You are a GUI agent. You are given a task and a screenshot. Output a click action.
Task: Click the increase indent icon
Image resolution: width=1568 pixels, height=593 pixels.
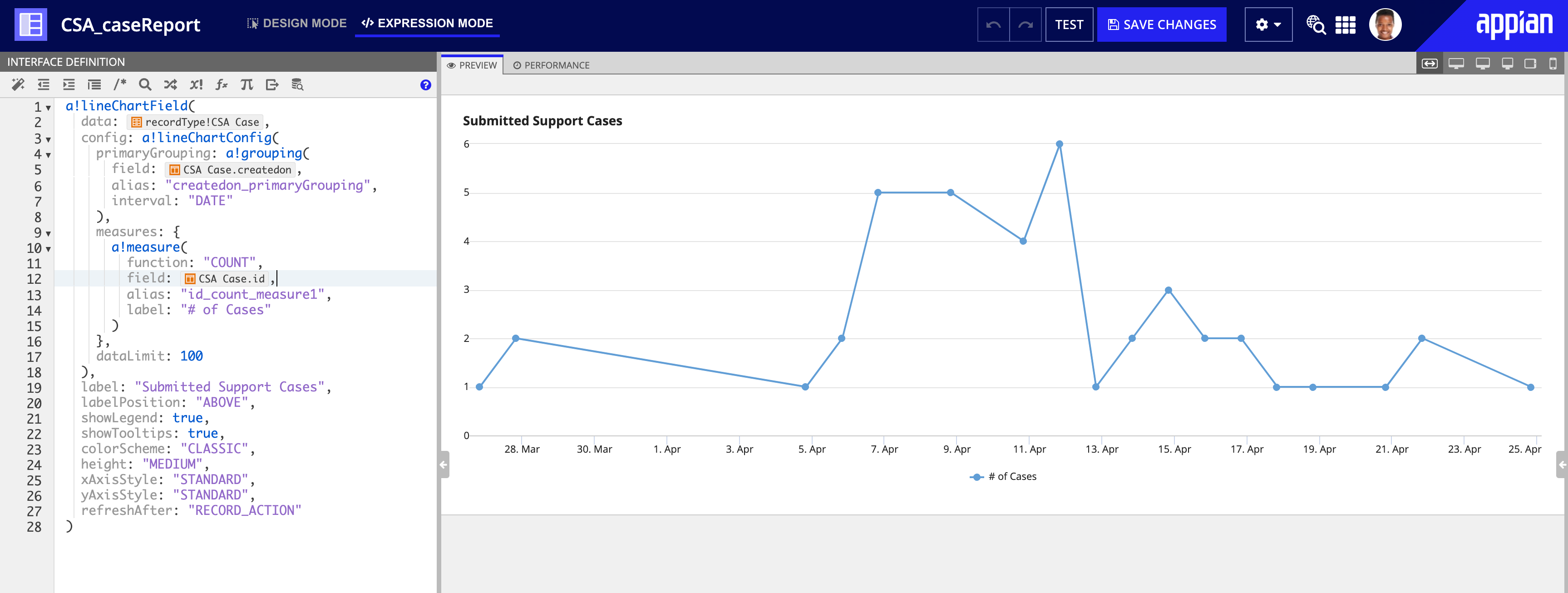[x=69, y=84]
